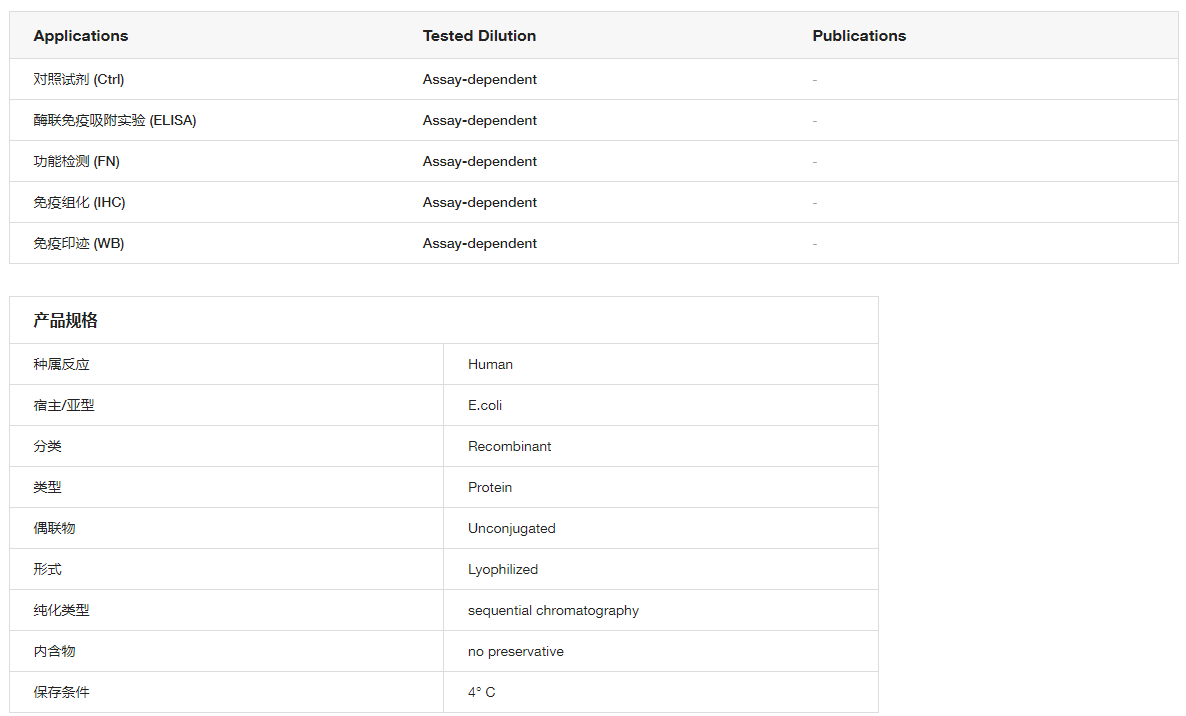
Task: Click the 功能检测 (FN) application entry
Action: point(77,161)
